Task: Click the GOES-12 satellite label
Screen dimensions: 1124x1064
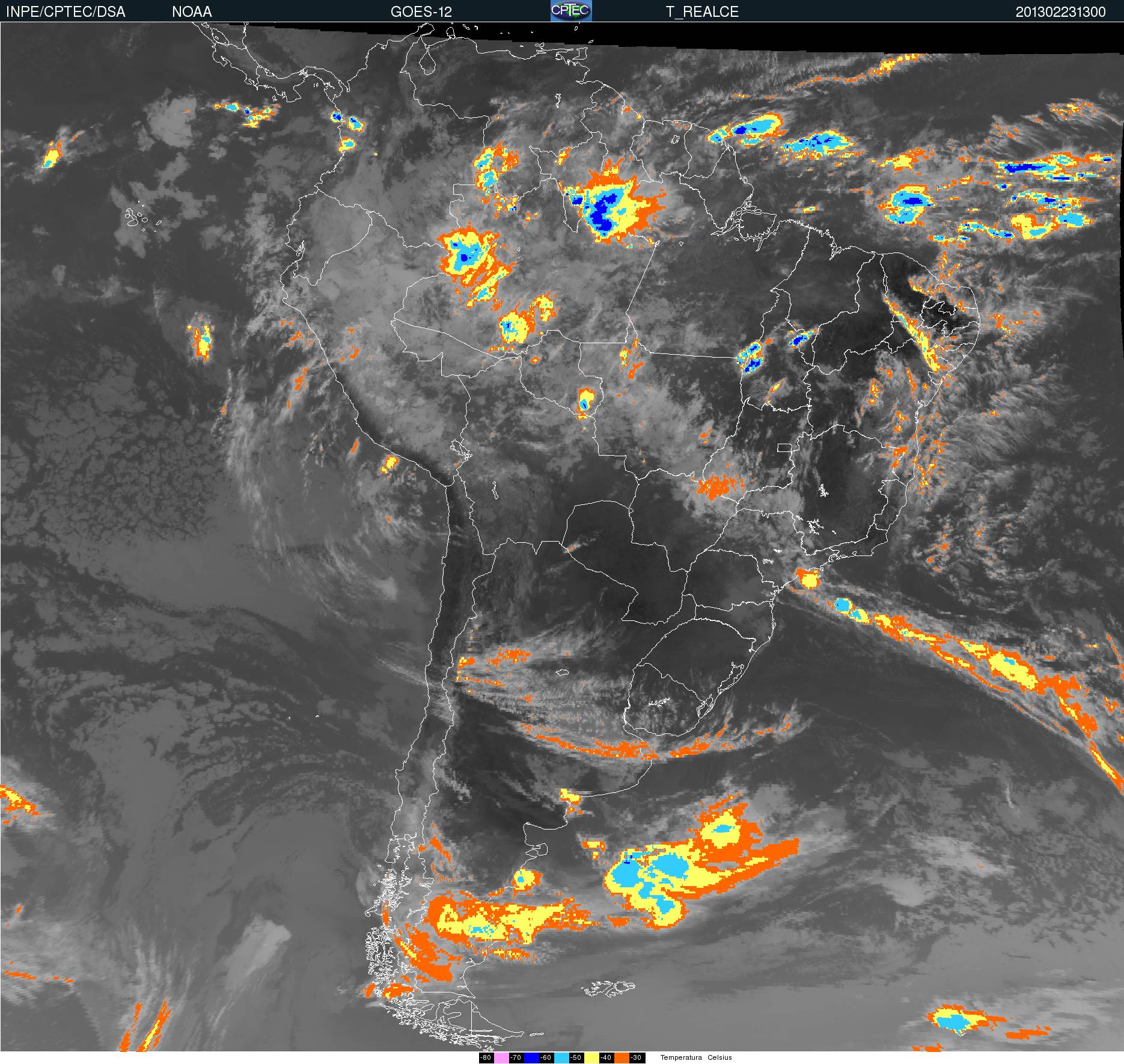Action: coord(421,12)
